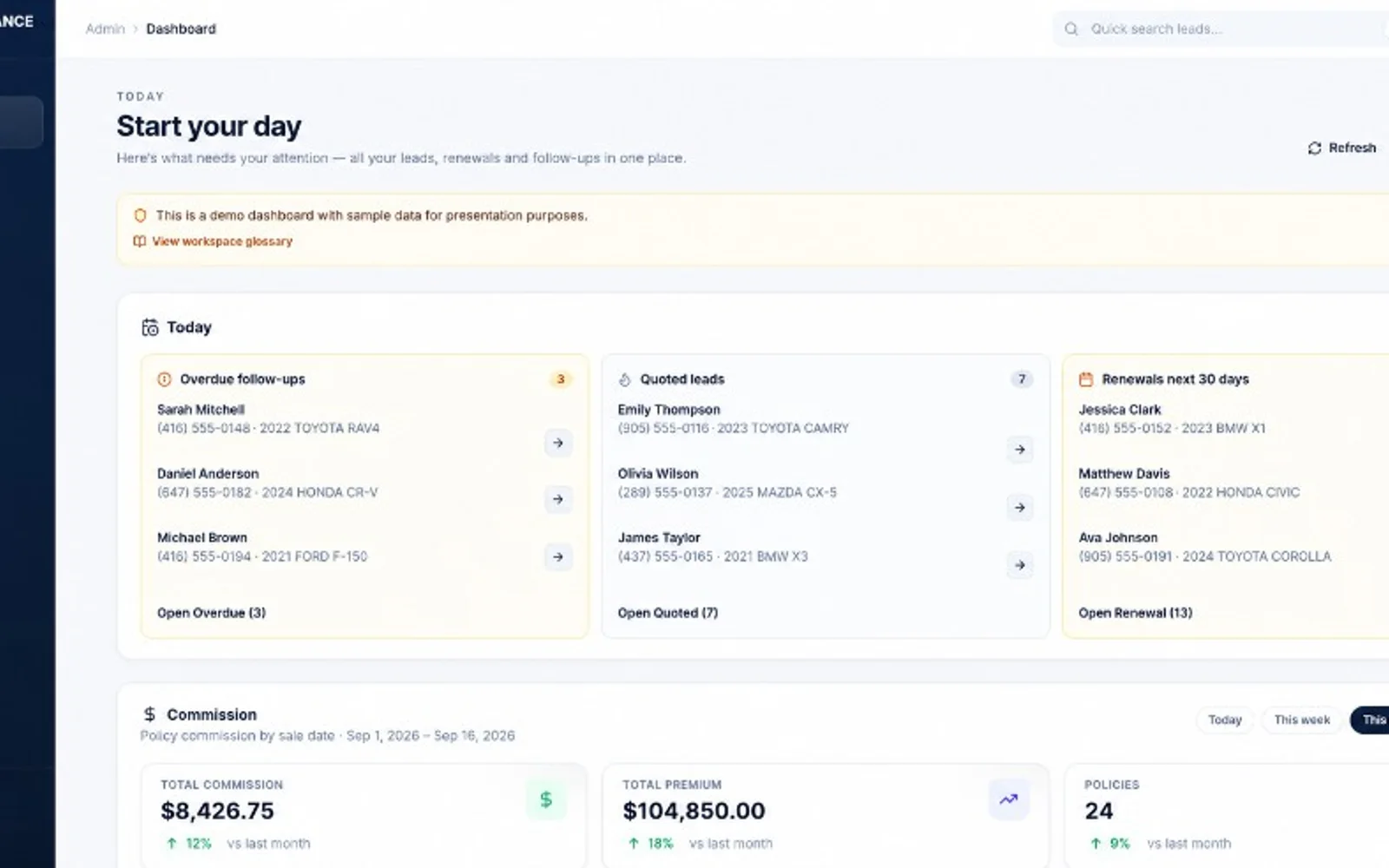This screenshot has width=1389, height=868.
Task: Open the Quoted (7) list link
Action: tap(668, 613)
